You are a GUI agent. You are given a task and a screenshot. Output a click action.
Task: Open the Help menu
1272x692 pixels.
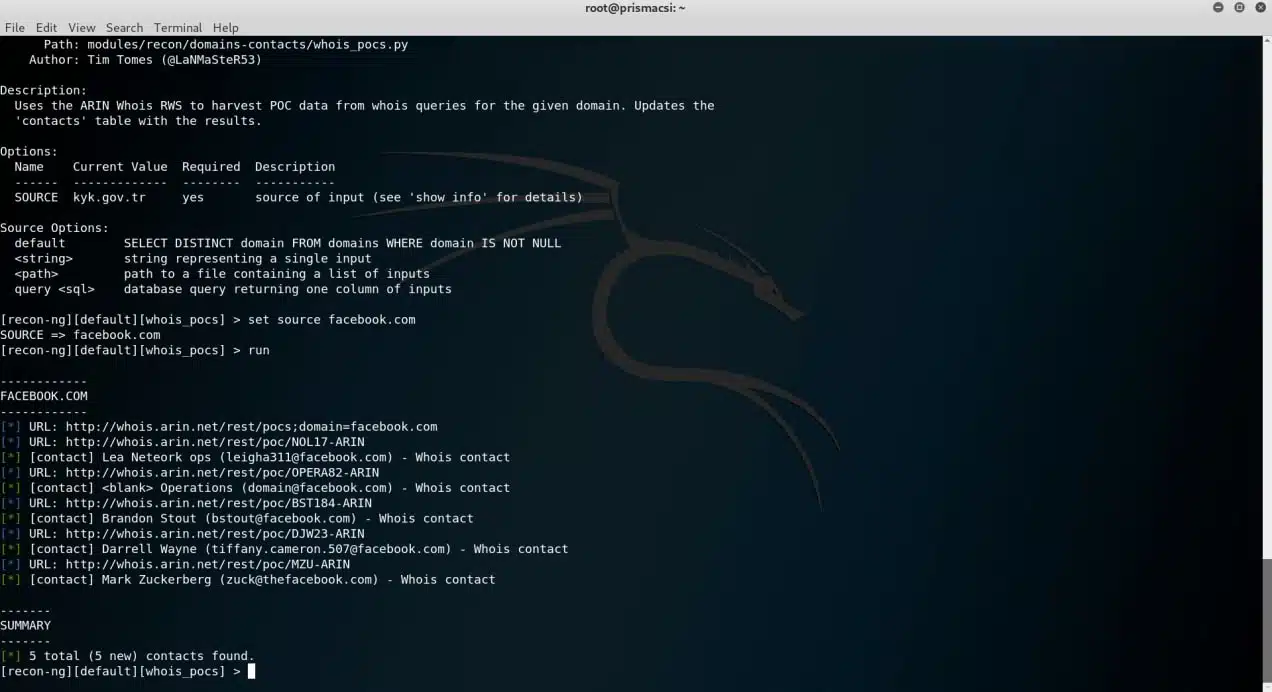pos(226,27)
